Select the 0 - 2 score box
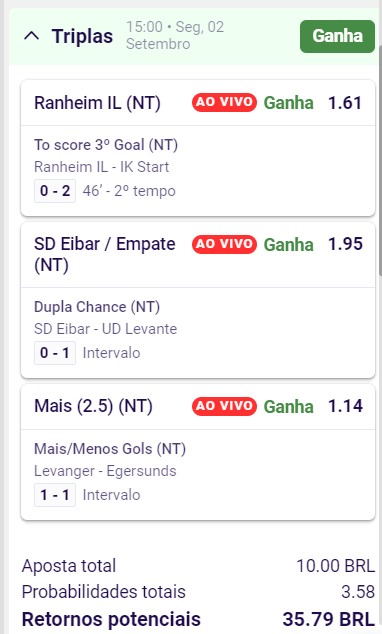This screenshot has height=634, width=382. [x=55, y=191]
